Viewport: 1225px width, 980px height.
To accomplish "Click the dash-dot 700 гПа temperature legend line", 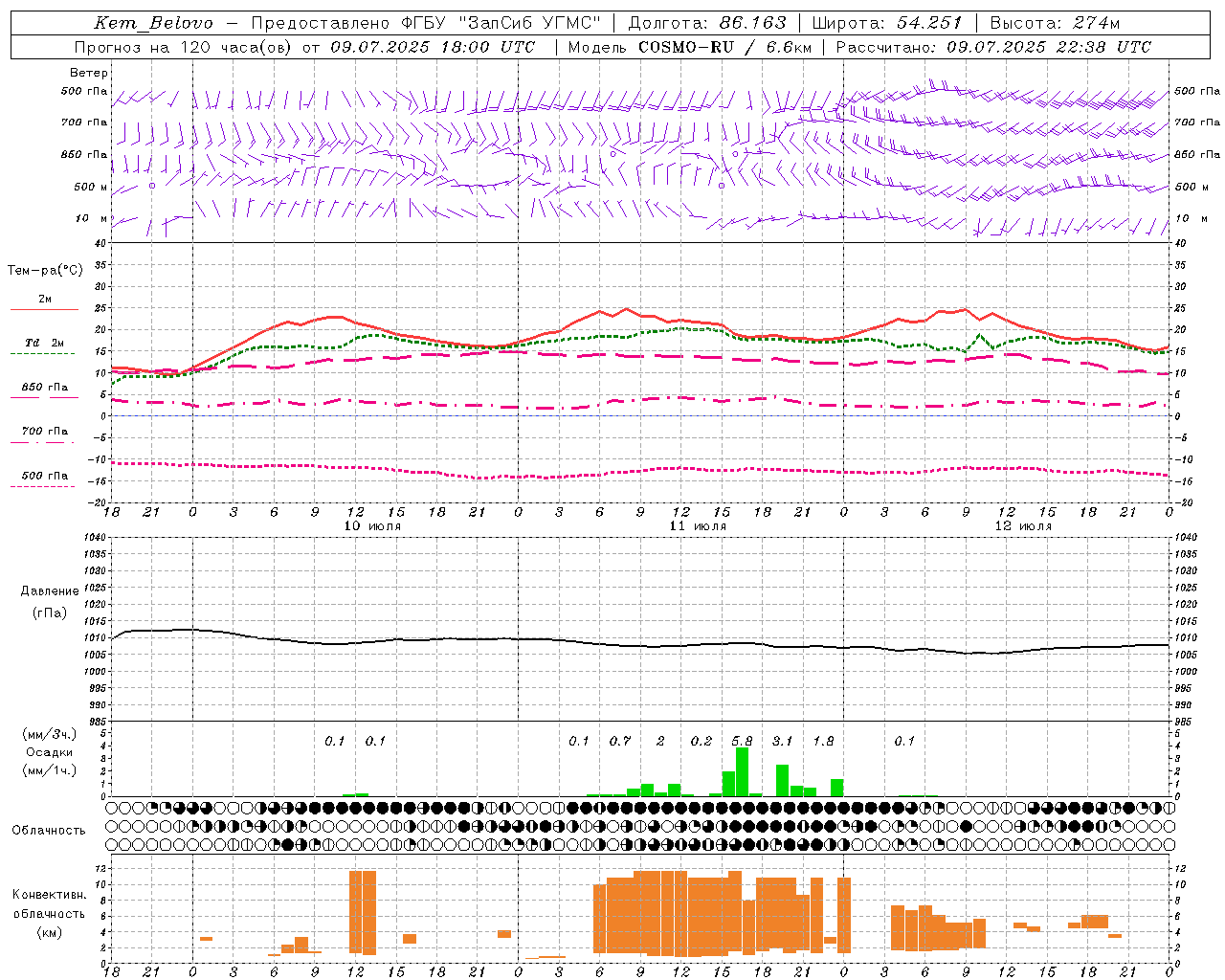I will 42,443.
